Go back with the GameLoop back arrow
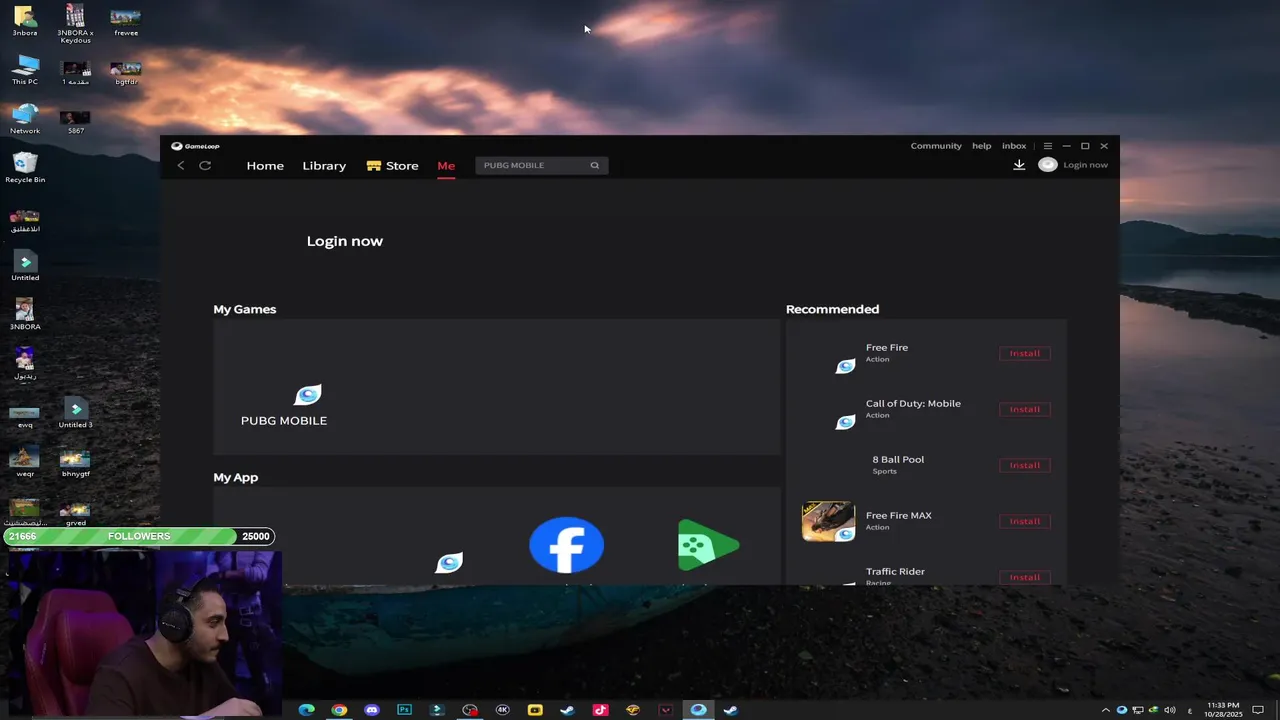 coord(181,165)
